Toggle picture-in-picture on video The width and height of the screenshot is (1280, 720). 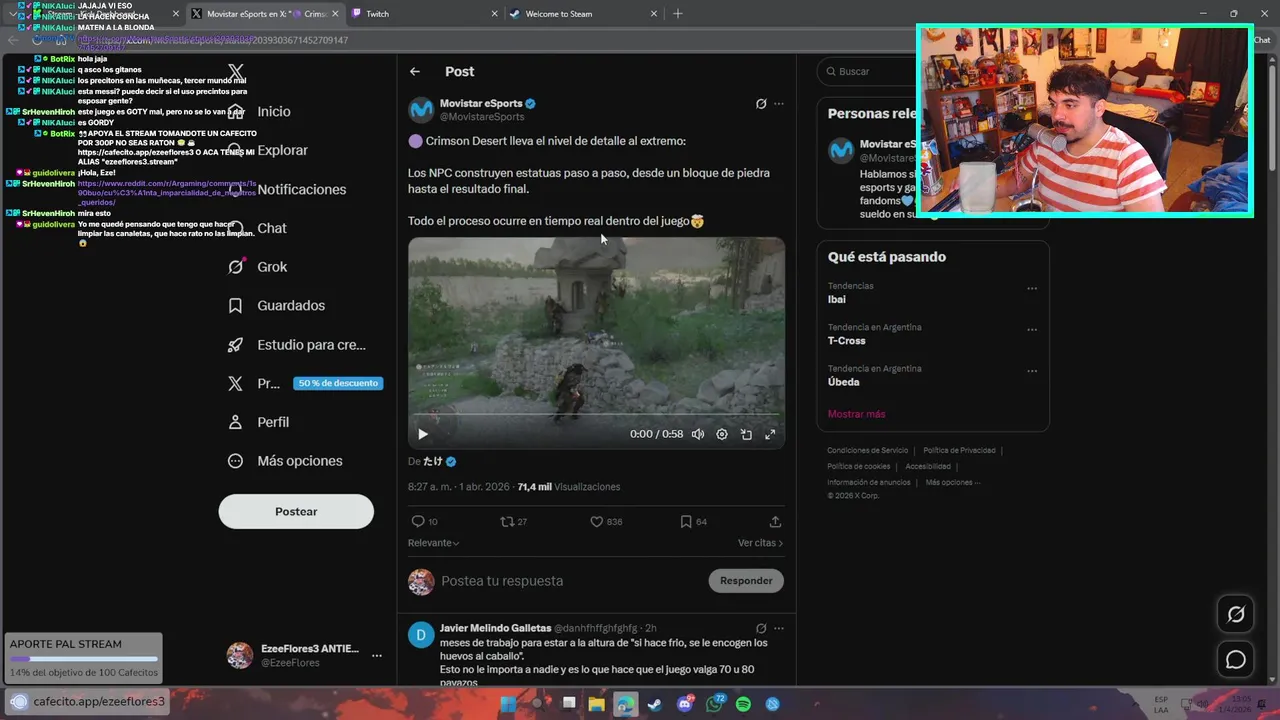click(x=746, y=434)
